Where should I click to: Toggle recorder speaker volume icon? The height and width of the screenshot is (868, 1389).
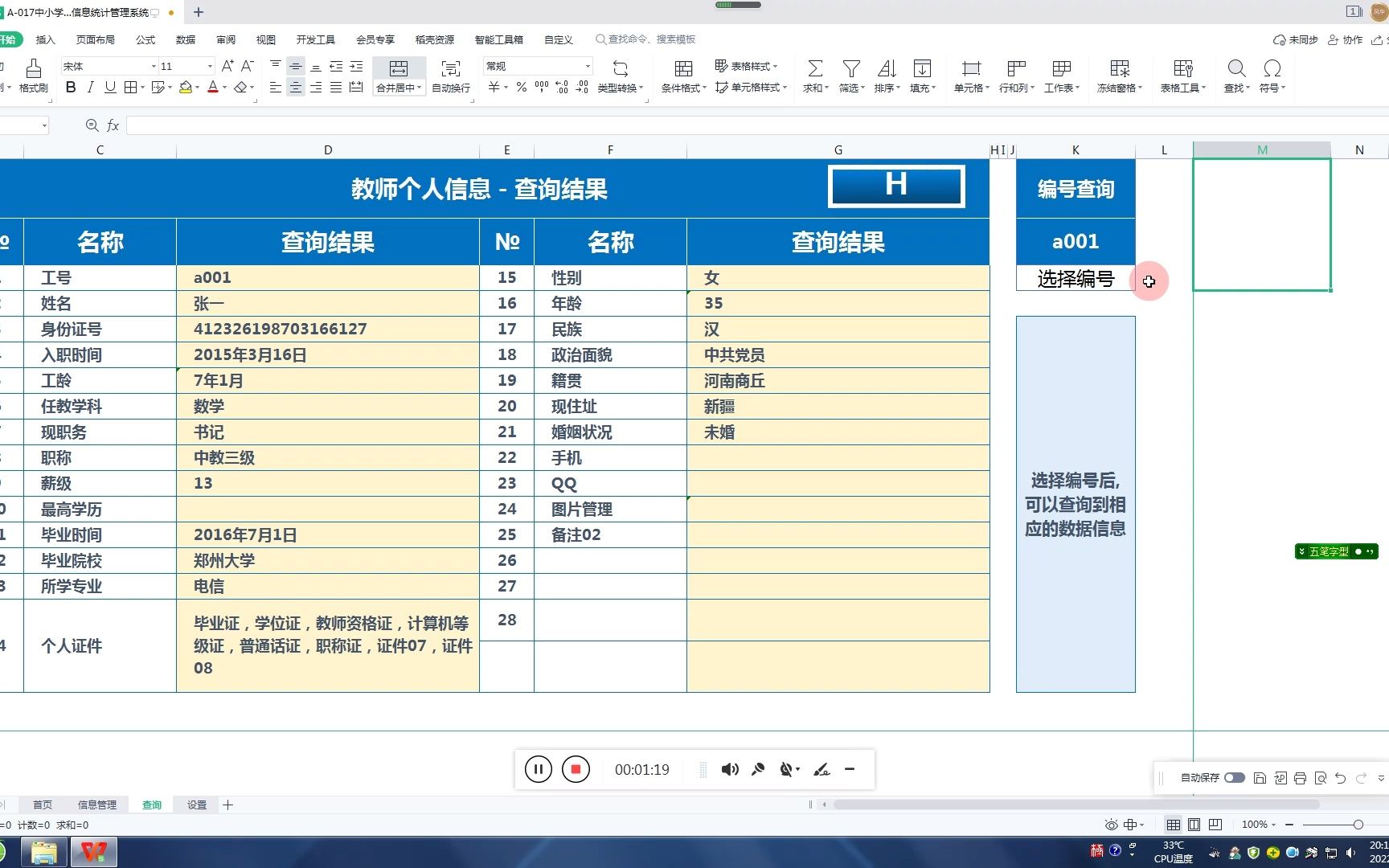(730, 769)
